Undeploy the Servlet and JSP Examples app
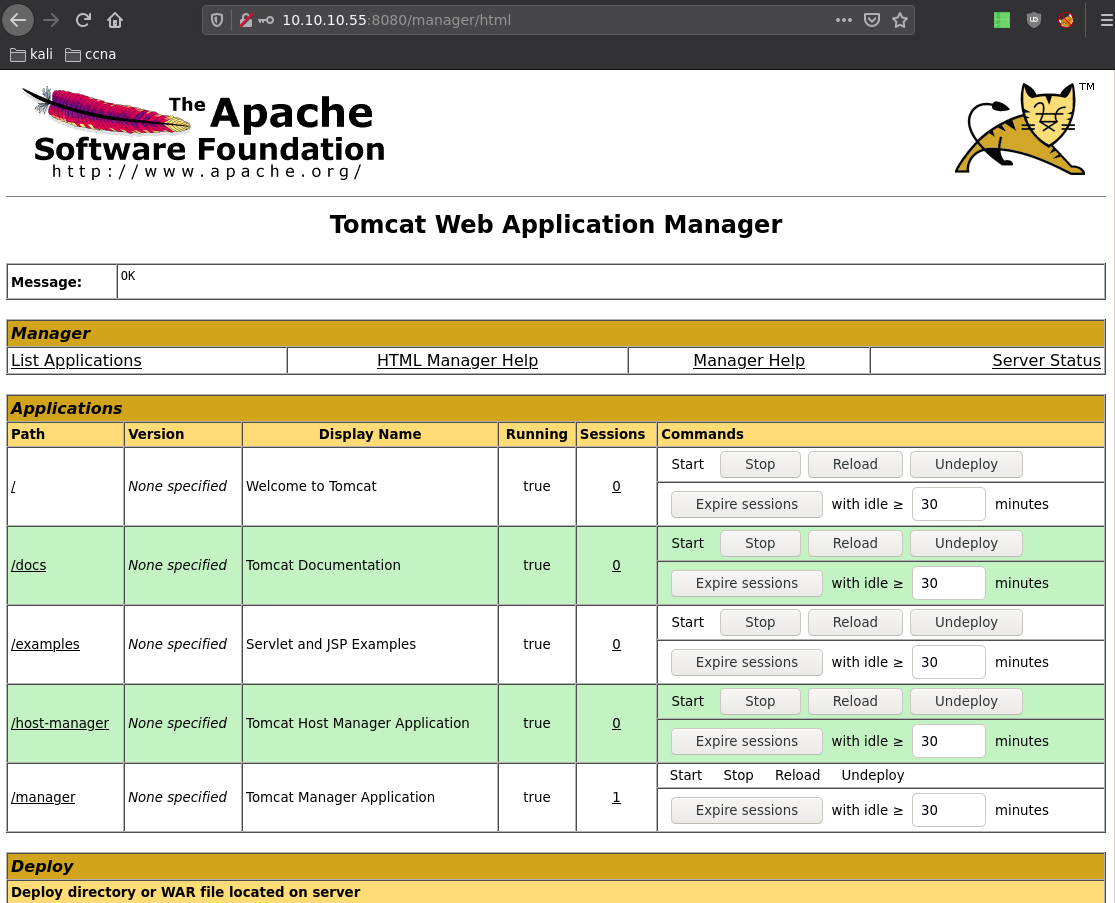This screenshot has width=1115, height=903. 966,622
